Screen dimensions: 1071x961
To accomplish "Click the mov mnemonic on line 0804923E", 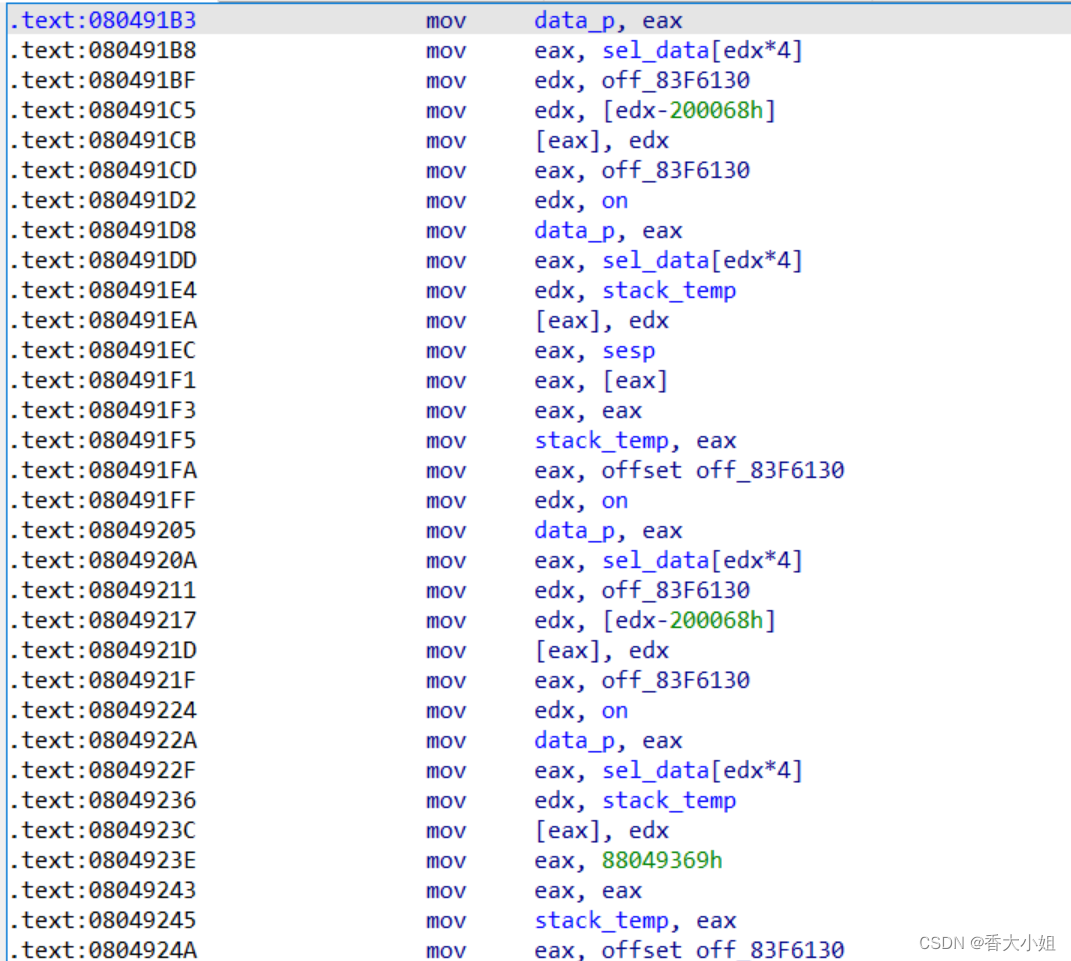I will pyautogui.click(x=446, y=861).
